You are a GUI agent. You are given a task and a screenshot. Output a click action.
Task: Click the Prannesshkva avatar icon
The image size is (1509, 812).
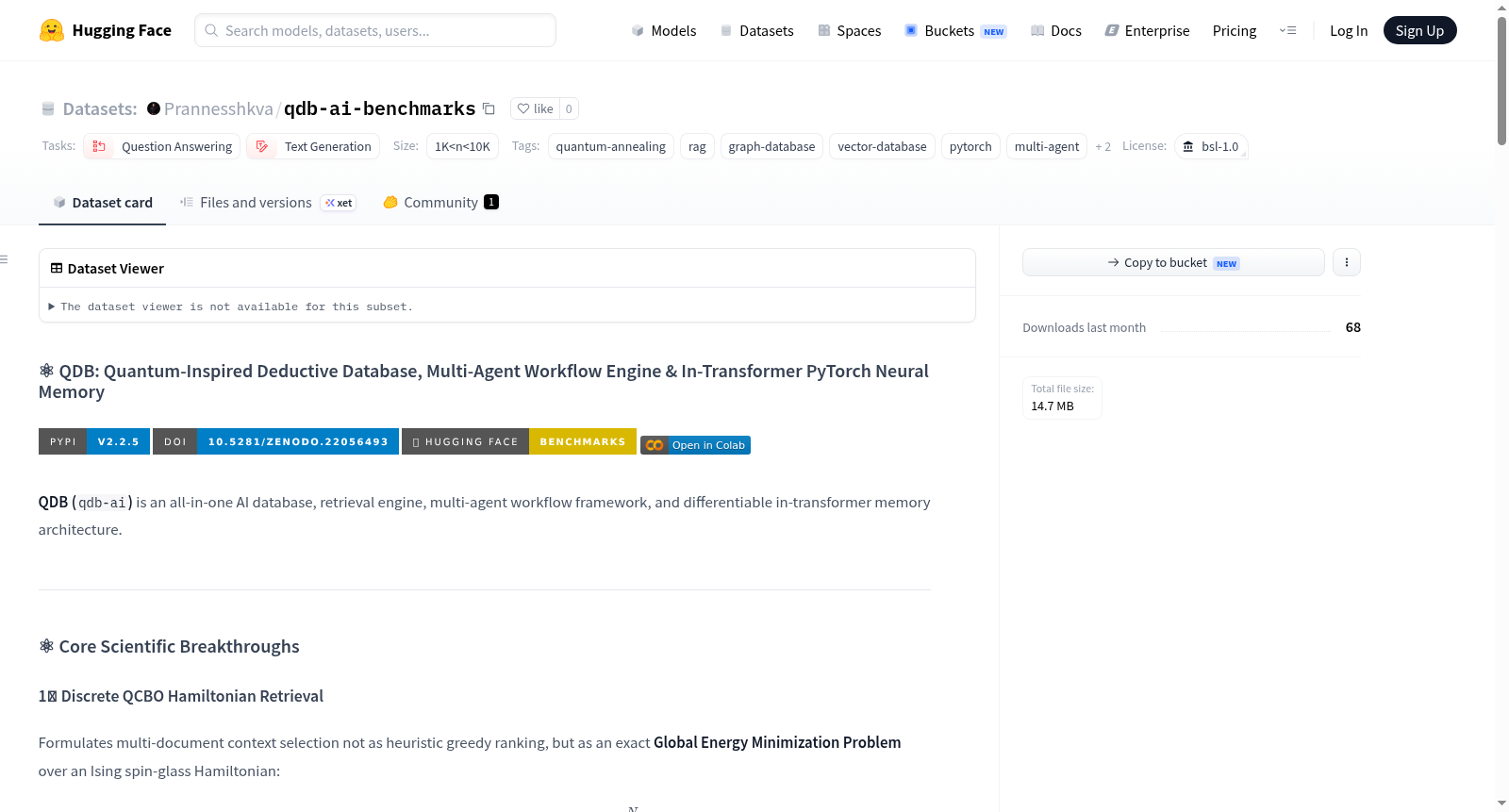(154, 108)
